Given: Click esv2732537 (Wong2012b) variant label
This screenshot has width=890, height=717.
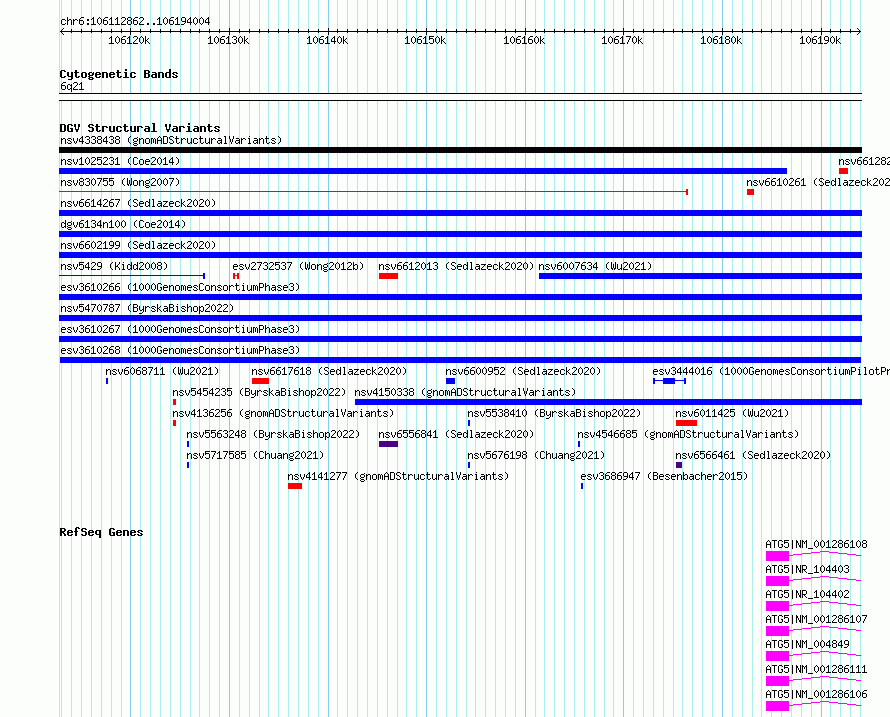Looking at the screenshot, I should [298, 266].
